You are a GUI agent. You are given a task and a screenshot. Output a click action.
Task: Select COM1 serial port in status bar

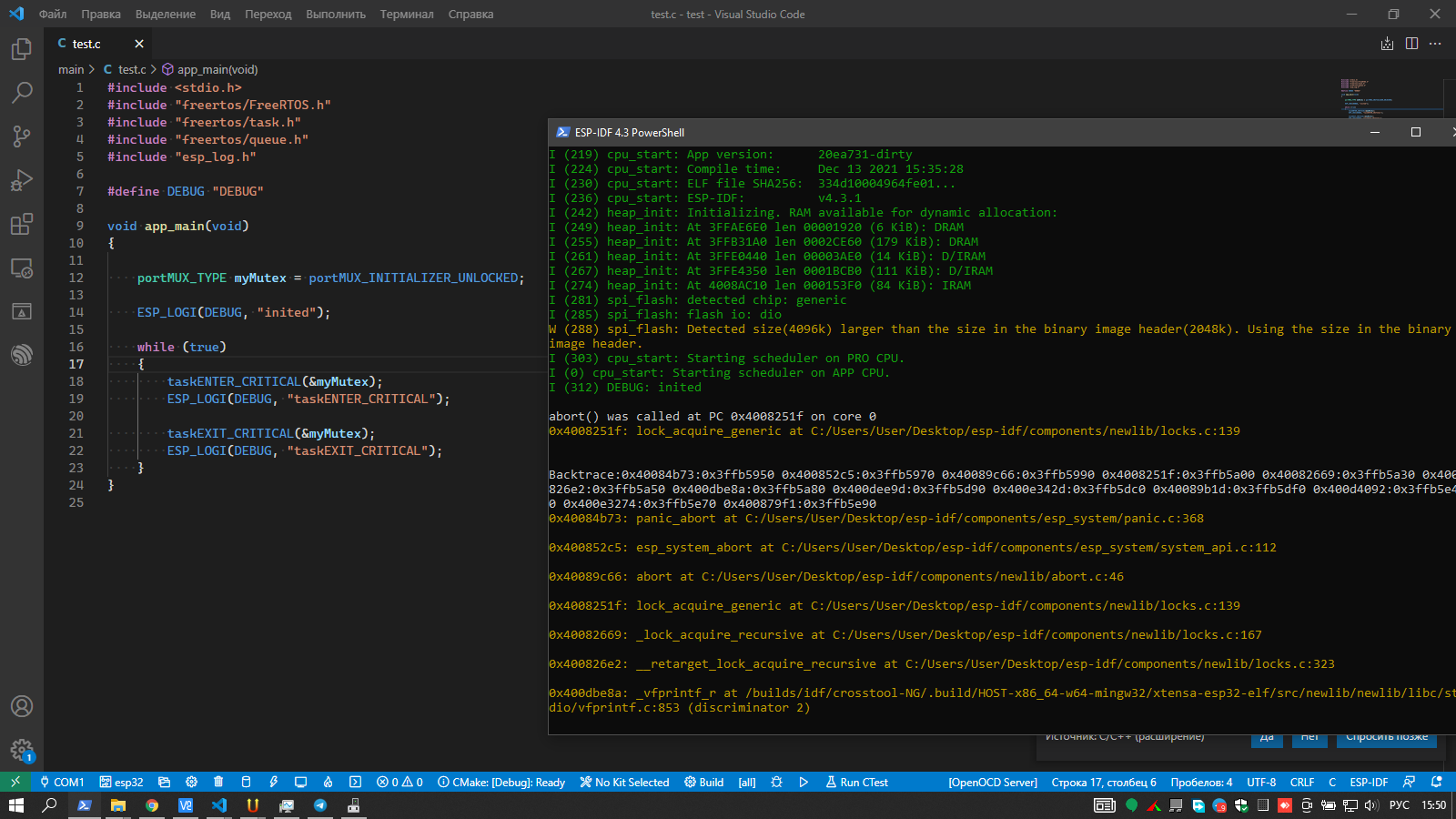point(62,782)
